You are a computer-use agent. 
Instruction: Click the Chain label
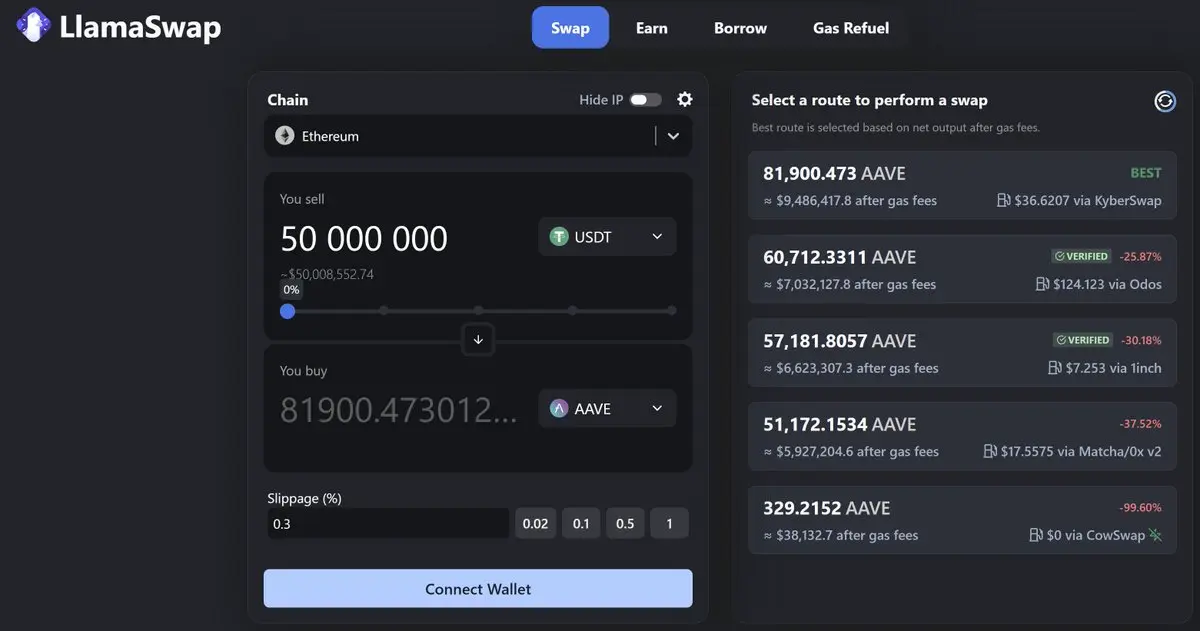point(288,100)
